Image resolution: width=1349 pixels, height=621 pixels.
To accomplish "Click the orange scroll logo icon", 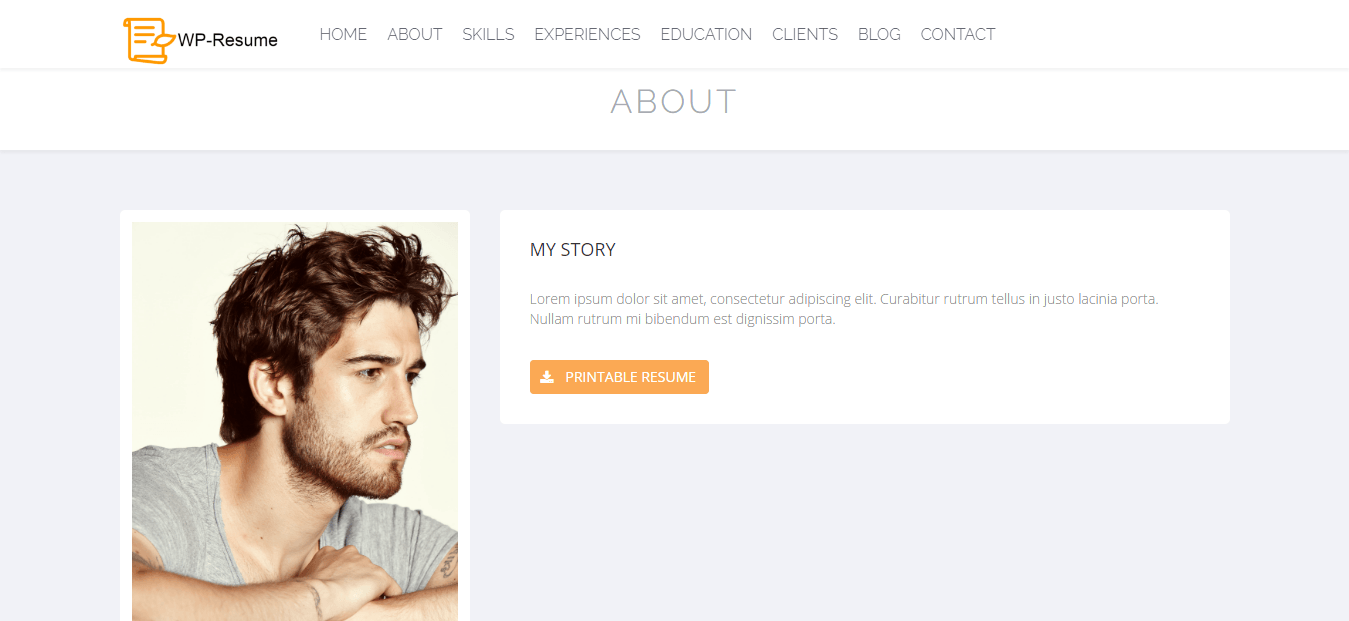I will tap(148, 39).
